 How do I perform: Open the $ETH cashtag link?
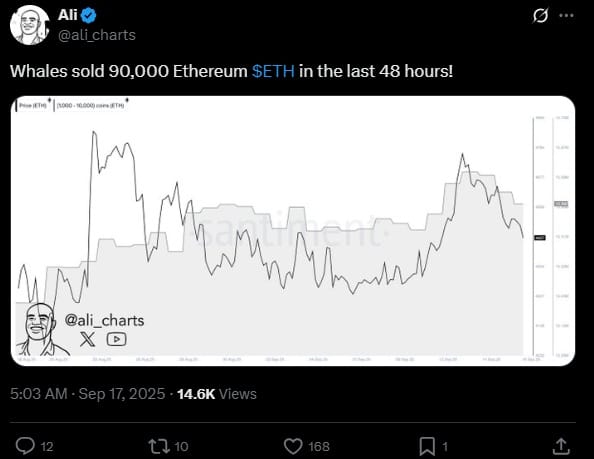[x=273, y=71]
